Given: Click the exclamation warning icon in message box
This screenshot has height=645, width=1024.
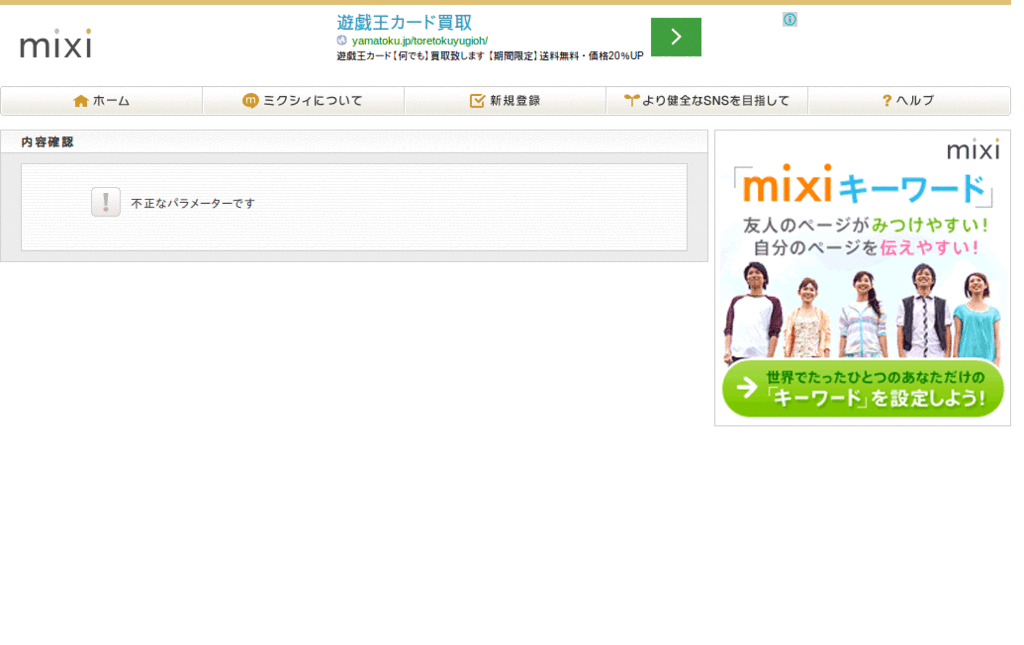Looking at the screenshot, I should 106,202.
